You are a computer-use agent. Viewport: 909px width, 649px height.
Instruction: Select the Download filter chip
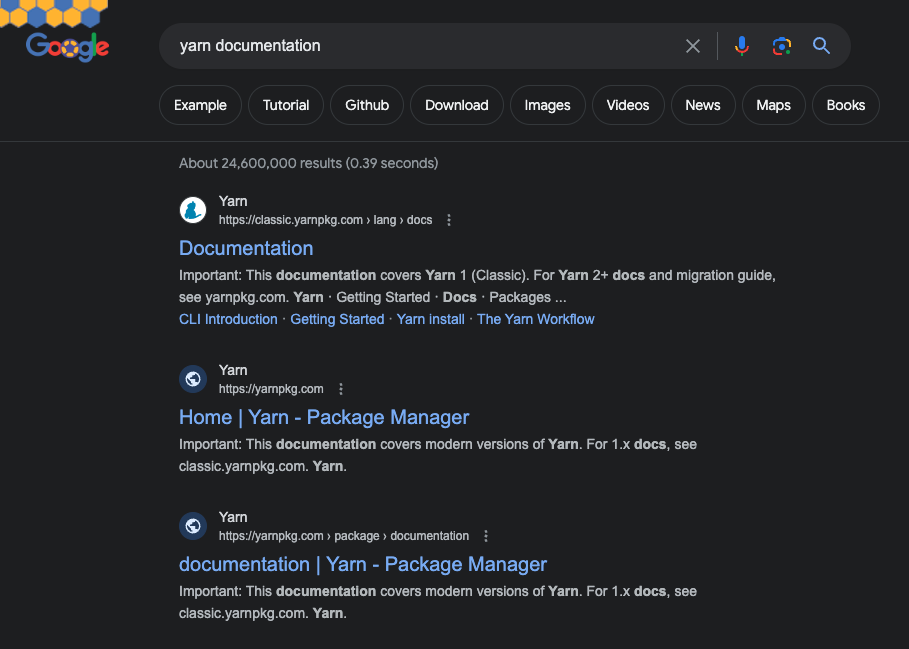tap(457, 105)
